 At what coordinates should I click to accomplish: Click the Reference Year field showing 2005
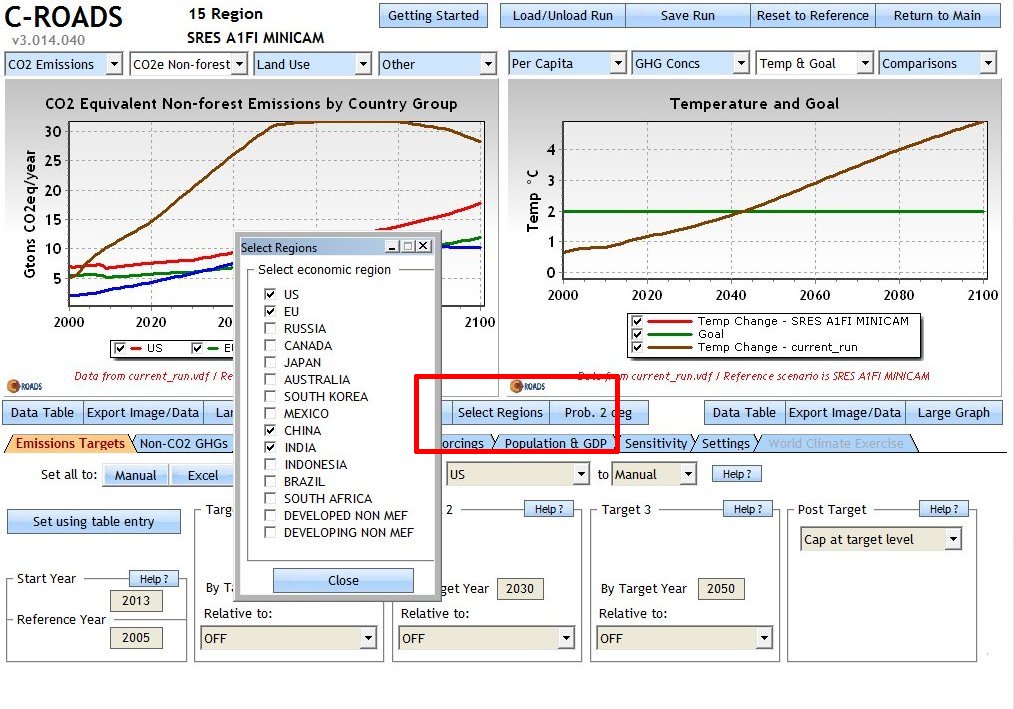pyautogui.click(x=136, y=638)
